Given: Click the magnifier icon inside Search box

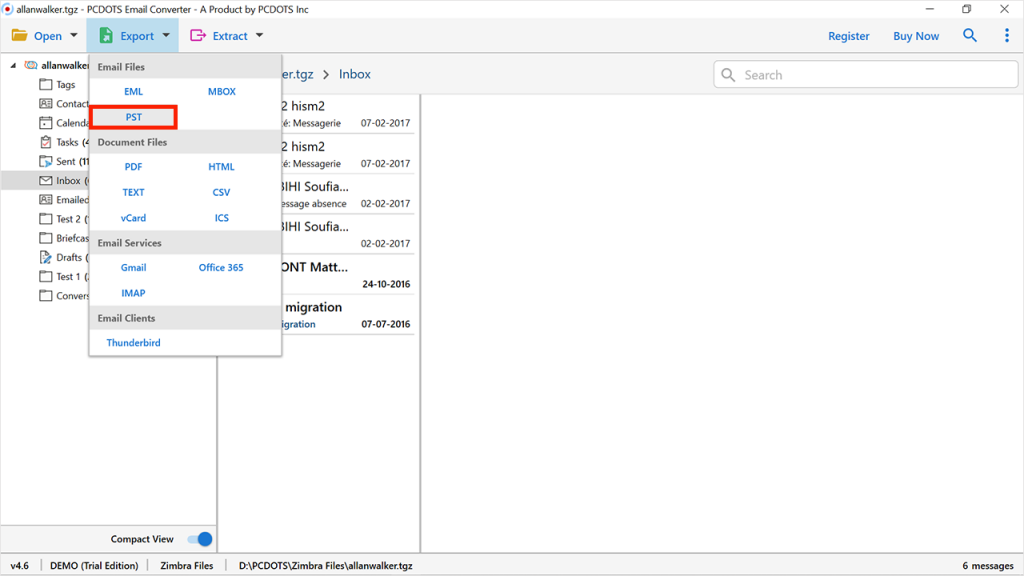Looking at the screenshot, I should [x=728, y=74].
